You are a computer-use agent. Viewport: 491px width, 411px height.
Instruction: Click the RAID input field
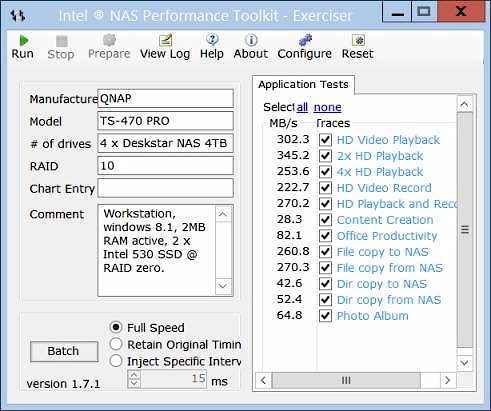pos(165,166)
